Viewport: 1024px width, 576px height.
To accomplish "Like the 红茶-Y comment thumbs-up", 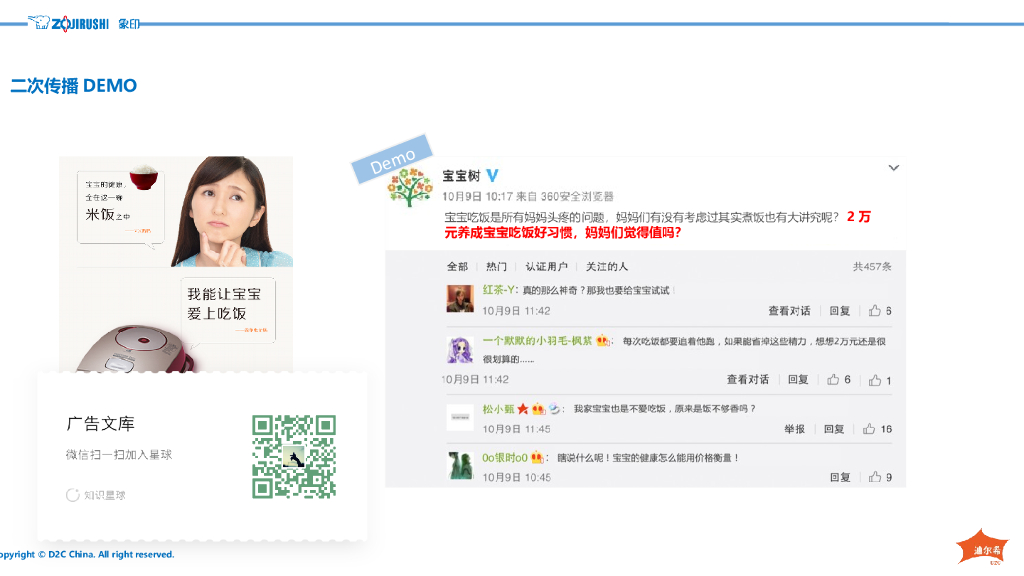I will 875,311.
